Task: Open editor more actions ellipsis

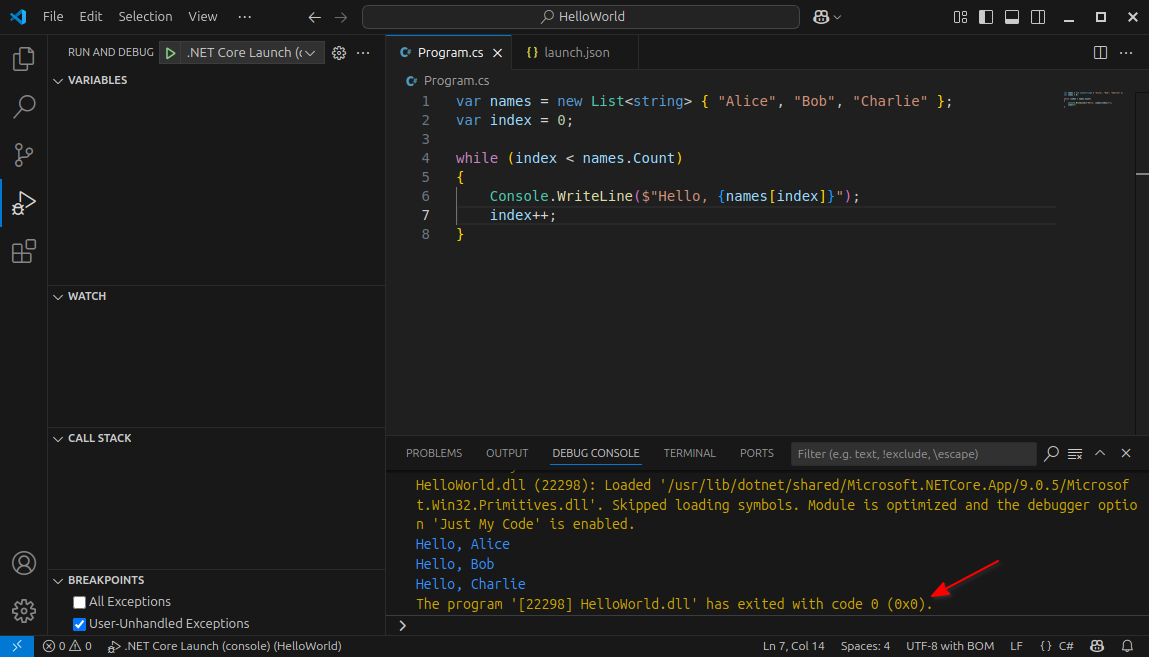Action: coord(1126,53)
